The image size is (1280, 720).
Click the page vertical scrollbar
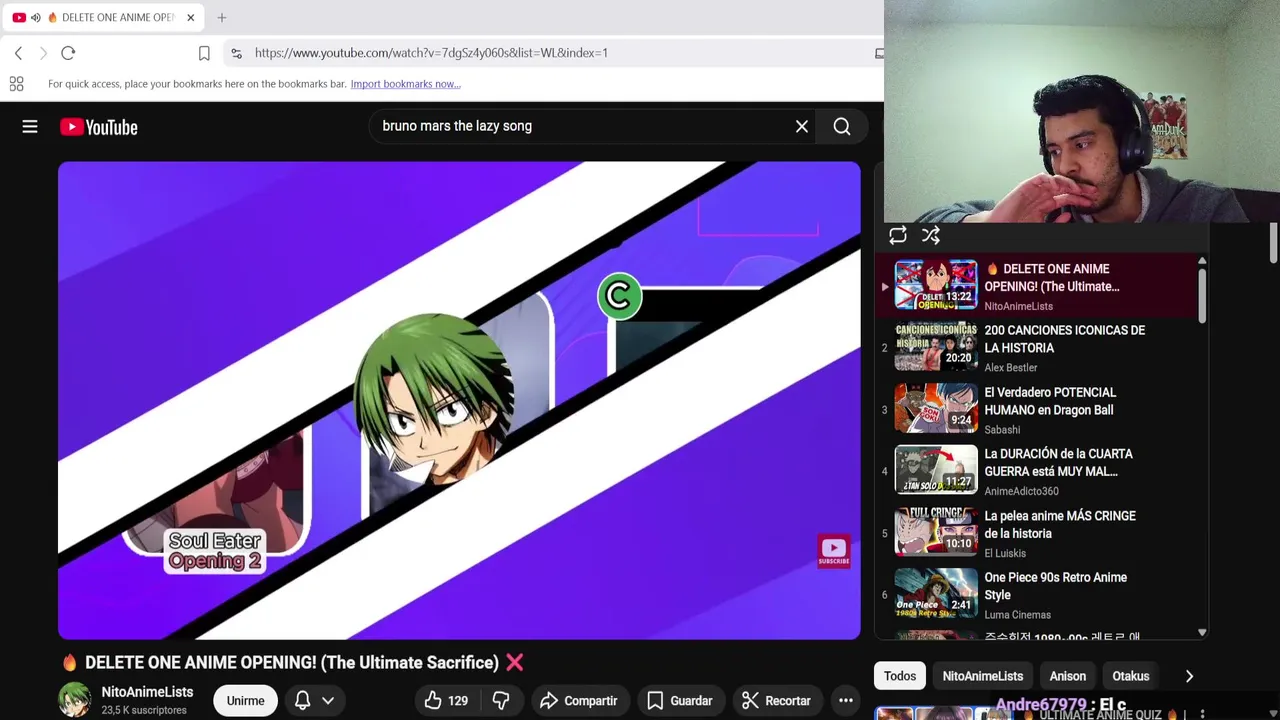(x=1274, y=245)
